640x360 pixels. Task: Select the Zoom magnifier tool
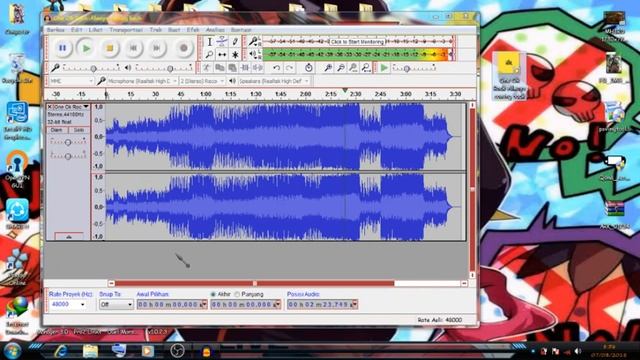click(x=209, y=54)
